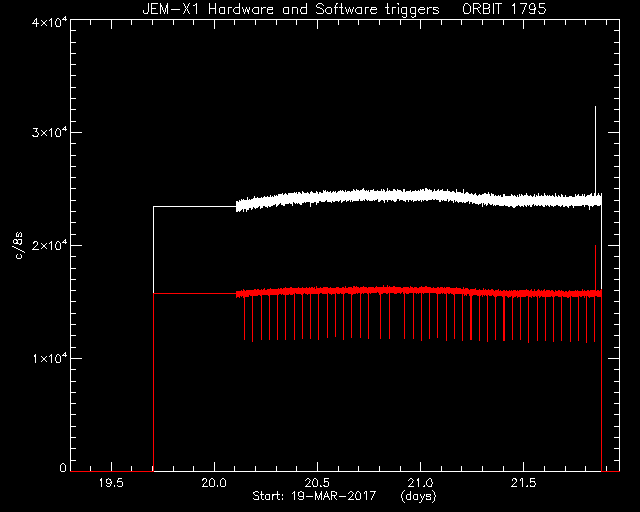Click the 'c/8s' y-axis unit label
Image resolution: width=640 pixels, height=512 pixels.
pyautogui.click(x=19, y=245)
